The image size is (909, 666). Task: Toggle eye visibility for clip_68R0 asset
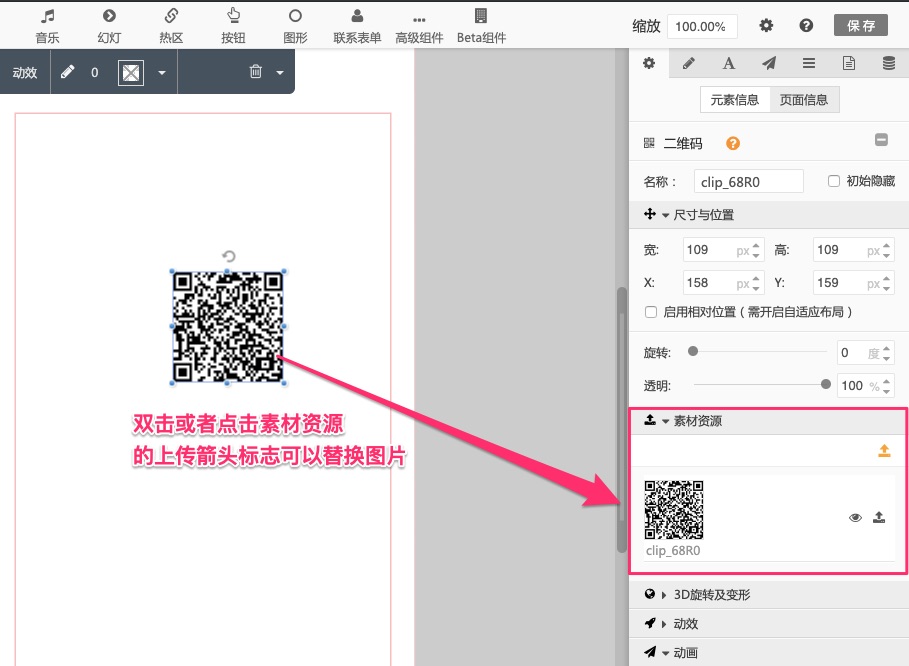click(x=855, y=517)
